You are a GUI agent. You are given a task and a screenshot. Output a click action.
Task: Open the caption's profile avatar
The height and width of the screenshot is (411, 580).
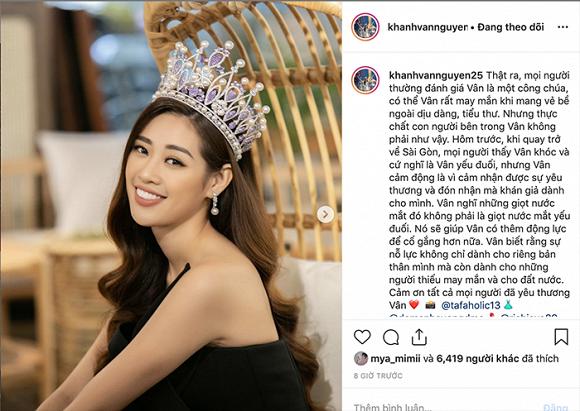pos(365,80)
